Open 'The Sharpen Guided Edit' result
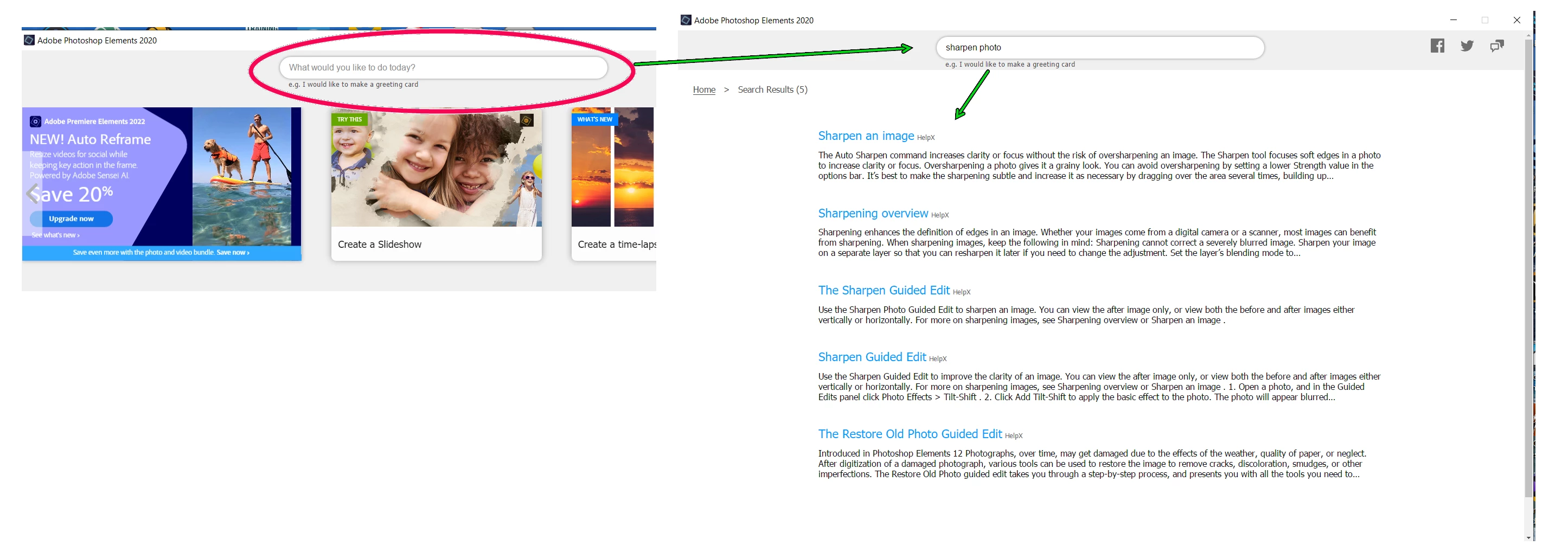 tap(884, 290)
